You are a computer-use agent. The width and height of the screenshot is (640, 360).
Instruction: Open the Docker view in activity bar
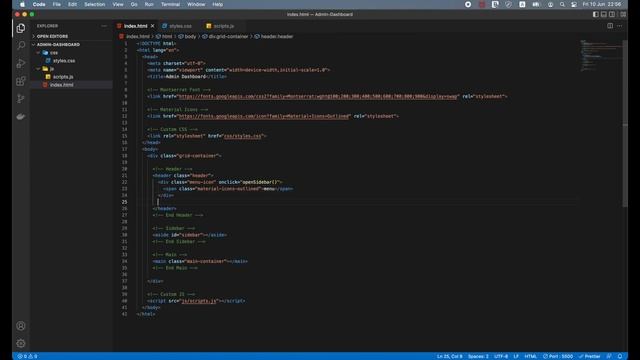[20, 116]
